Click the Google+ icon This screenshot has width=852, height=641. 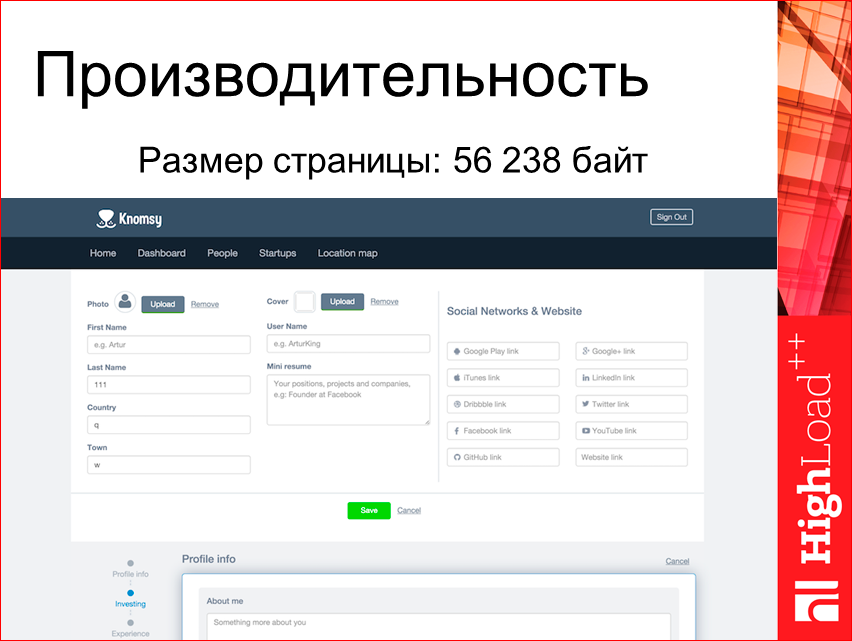click(x=584, y=350)
